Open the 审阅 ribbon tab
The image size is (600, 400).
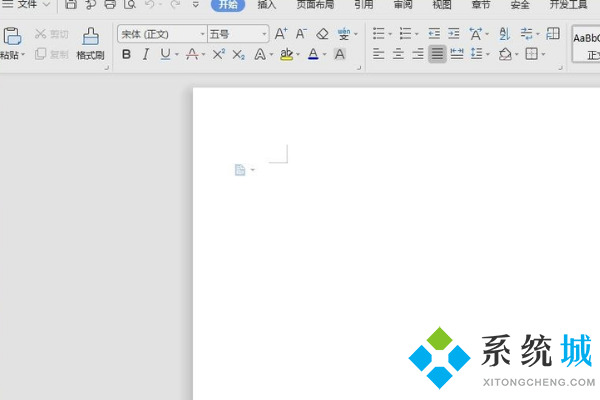[402, 5]
